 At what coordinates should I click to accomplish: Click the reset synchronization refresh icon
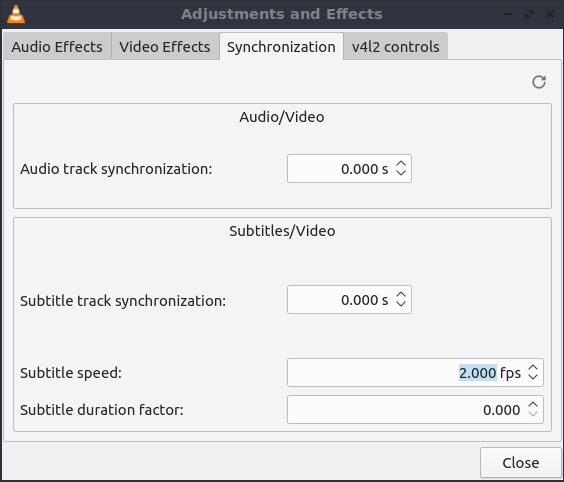(539, 82)
